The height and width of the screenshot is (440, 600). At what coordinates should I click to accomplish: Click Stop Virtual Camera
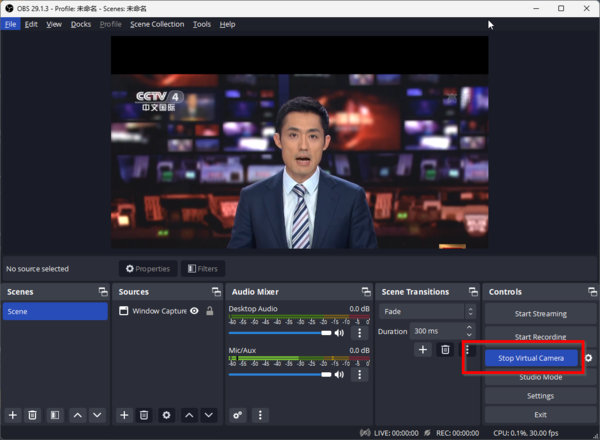click(x=531, y=358)
